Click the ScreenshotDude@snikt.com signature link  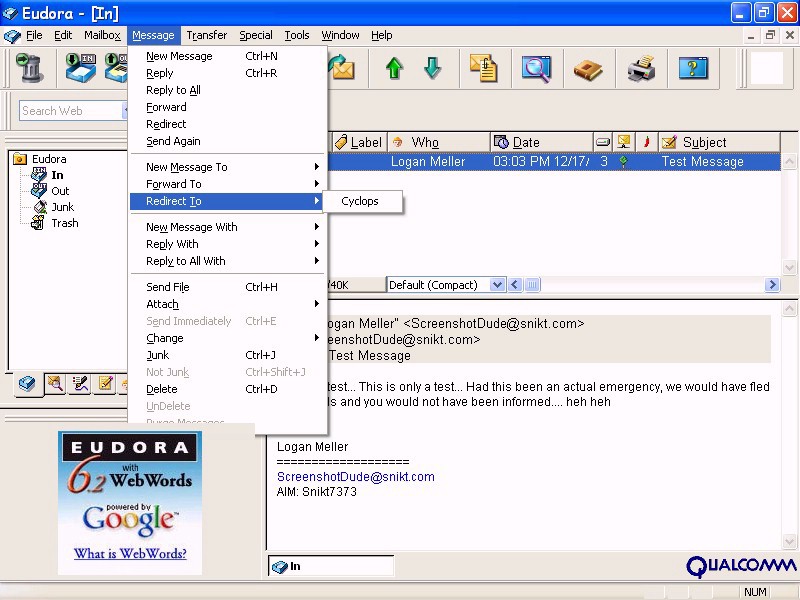coord(356,477)
